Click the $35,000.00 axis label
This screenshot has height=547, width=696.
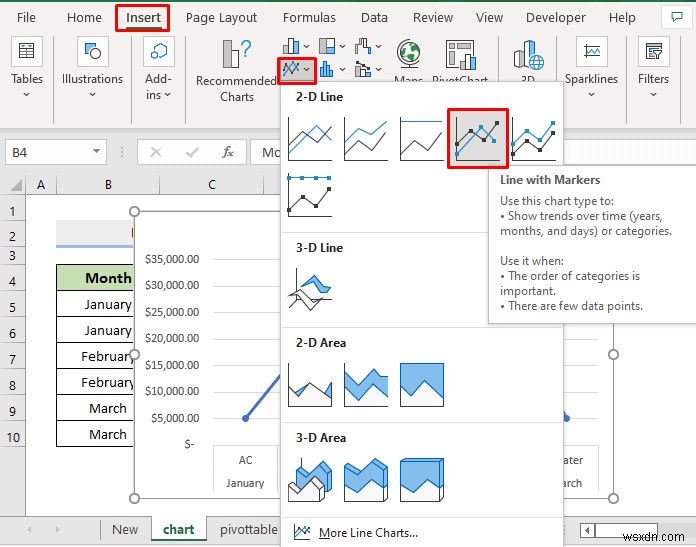[x=172, y=259]
